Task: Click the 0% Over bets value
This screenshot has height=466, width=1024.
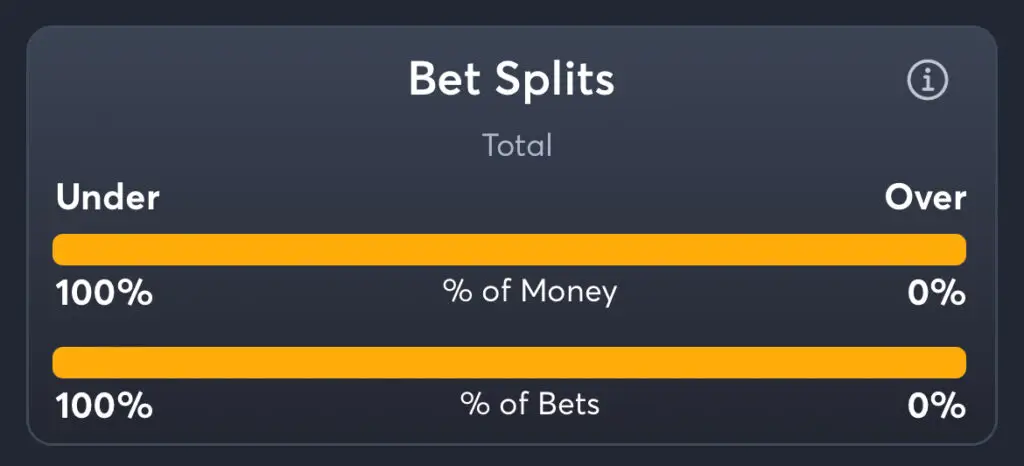Action: (936, 406)
